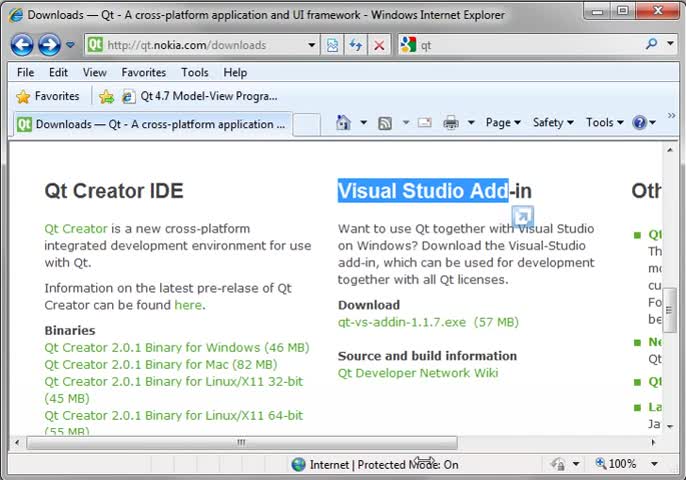Expand the address bar history dropdown
The height and width of the screenshot is (480, 686).
pyautogui.click(x=312, y=45)
